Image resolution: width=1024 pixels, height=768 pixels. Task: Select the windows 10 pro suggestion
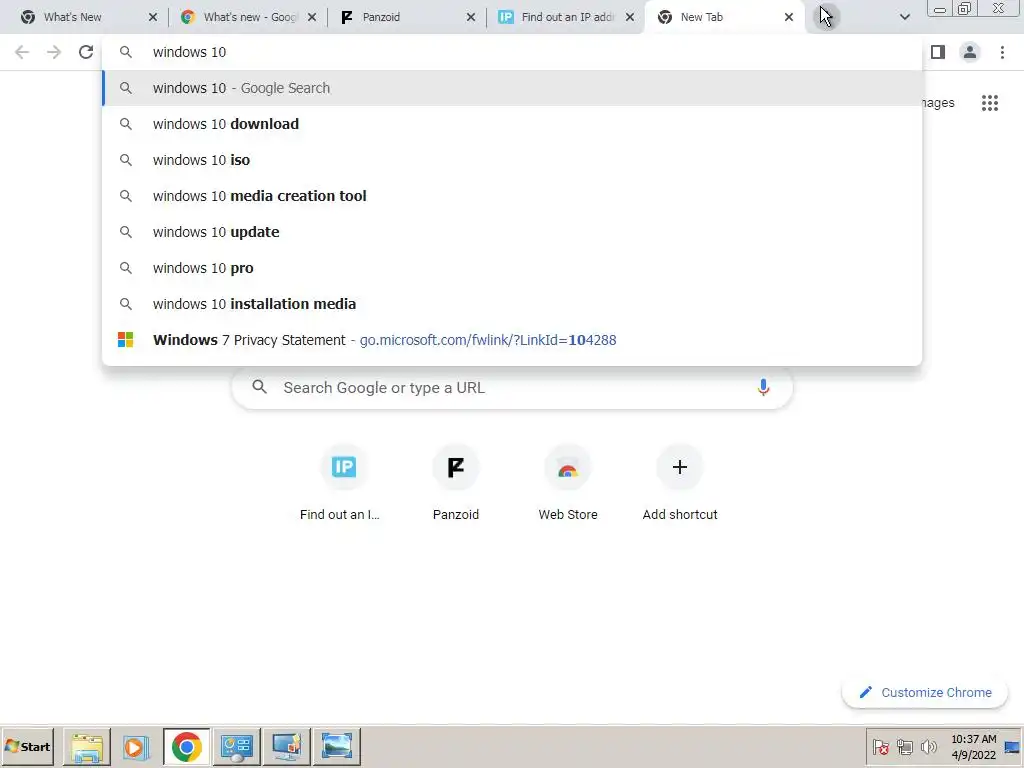(x=512, y=268)
